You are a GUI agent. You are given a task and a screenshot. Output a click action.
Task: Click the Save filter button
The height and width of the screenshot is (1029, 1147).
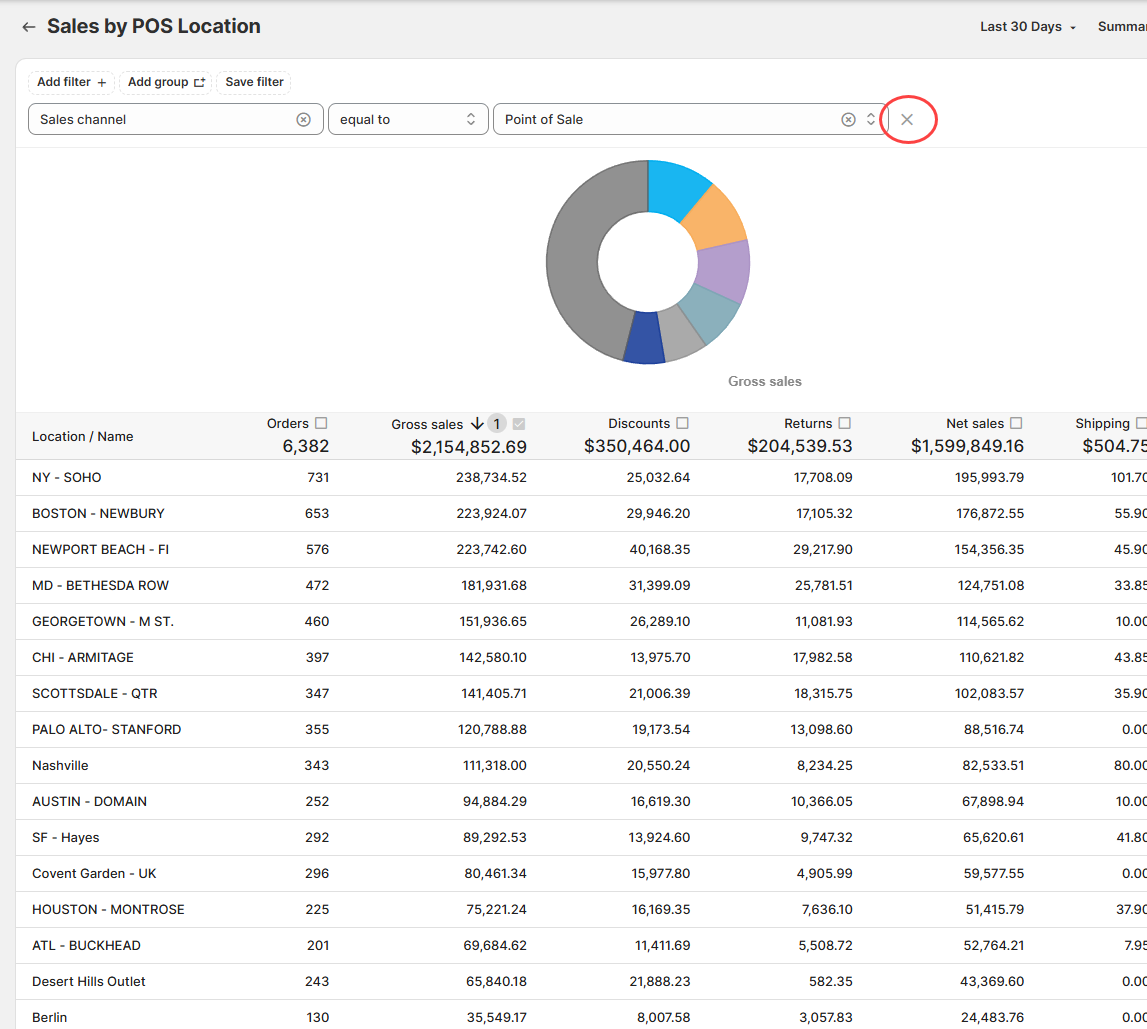[x=254, y=82]
